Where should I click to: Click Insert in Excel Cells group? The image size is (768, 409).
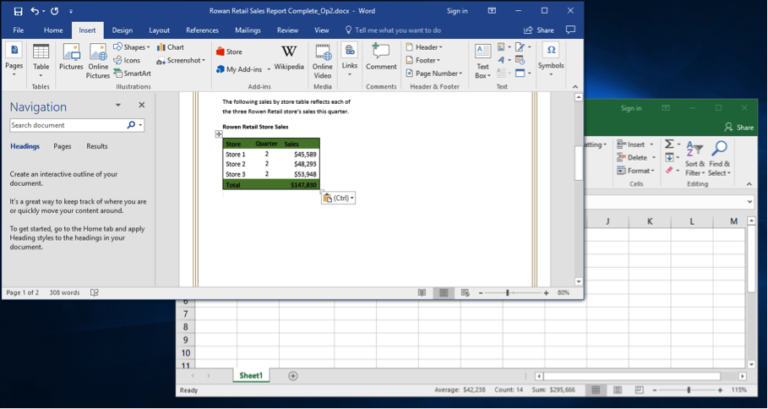click(635, 144)
